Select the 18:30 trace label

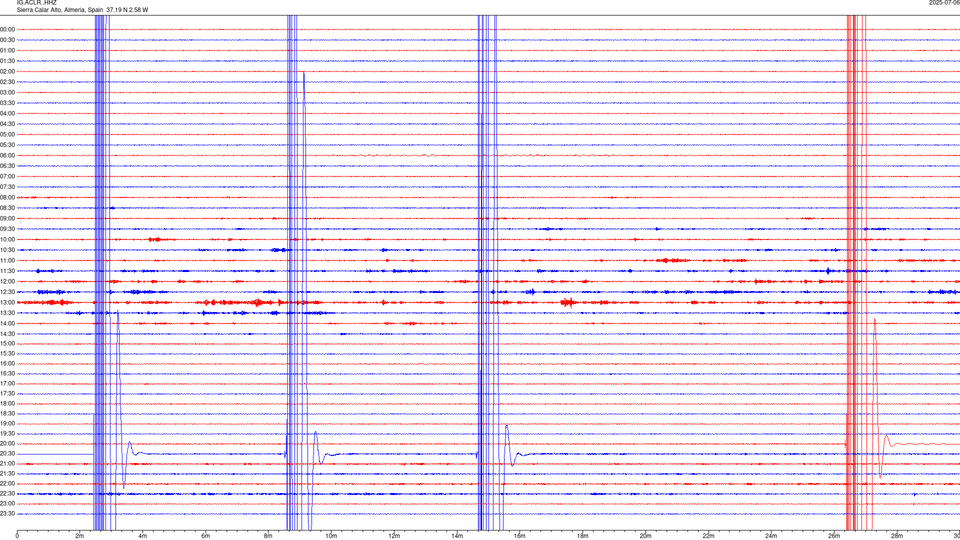coord(7,414)
